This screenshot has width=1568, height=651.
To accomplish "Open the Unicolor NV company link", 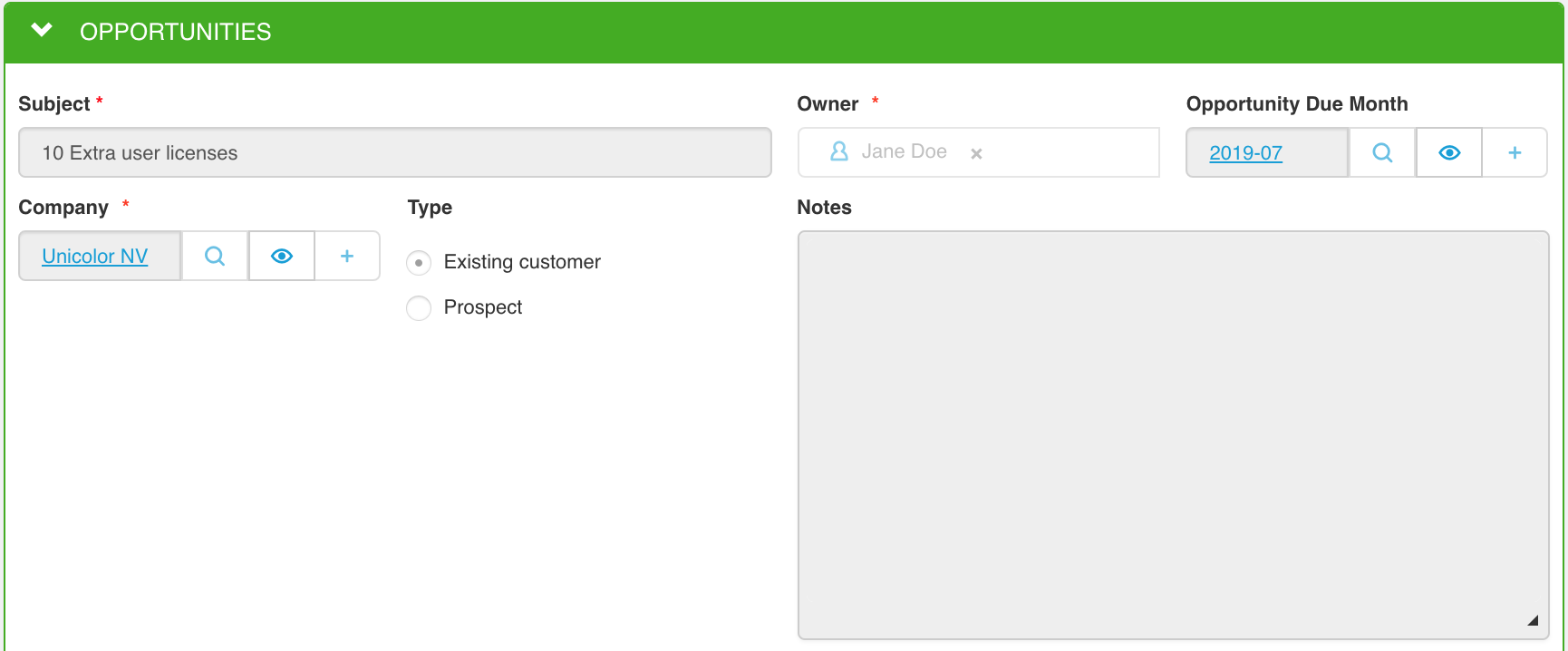I will [x=95, y=257].
